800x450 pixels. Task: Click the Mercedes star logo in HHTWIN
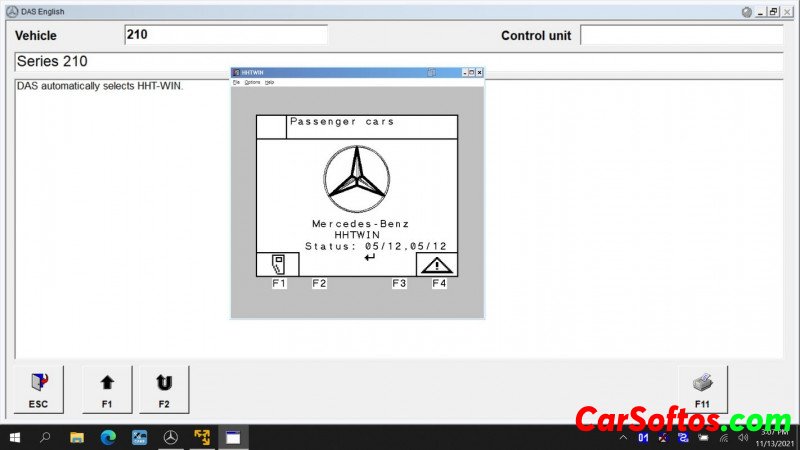[x=356, y=179]
